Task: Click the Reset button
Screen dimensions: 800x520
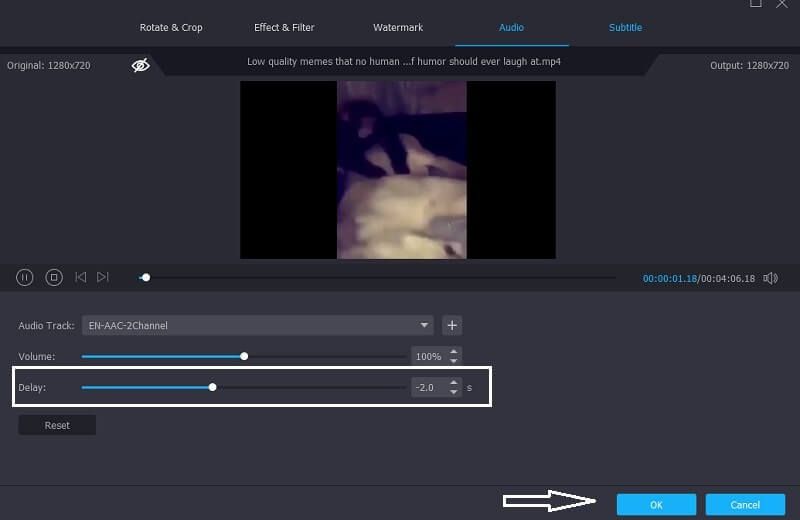Action: click(x=57, y=425)
